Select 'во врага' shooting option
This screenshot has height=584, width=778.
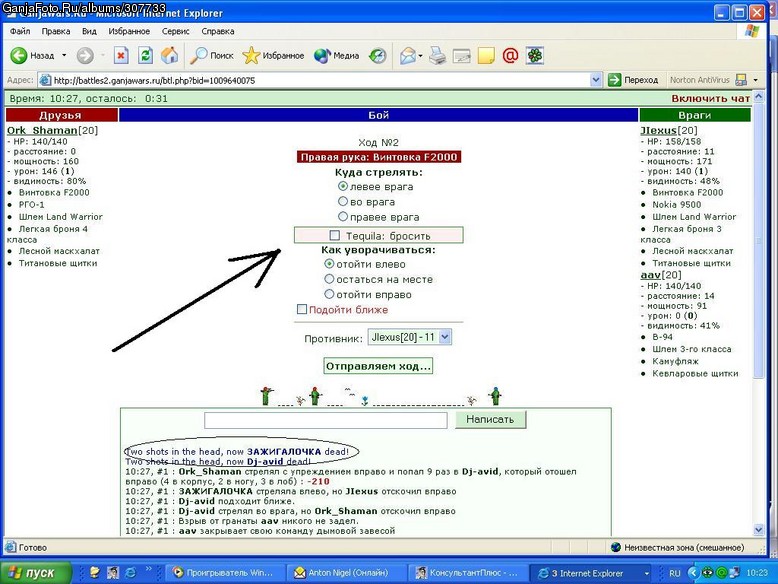(x=343, y=201)
